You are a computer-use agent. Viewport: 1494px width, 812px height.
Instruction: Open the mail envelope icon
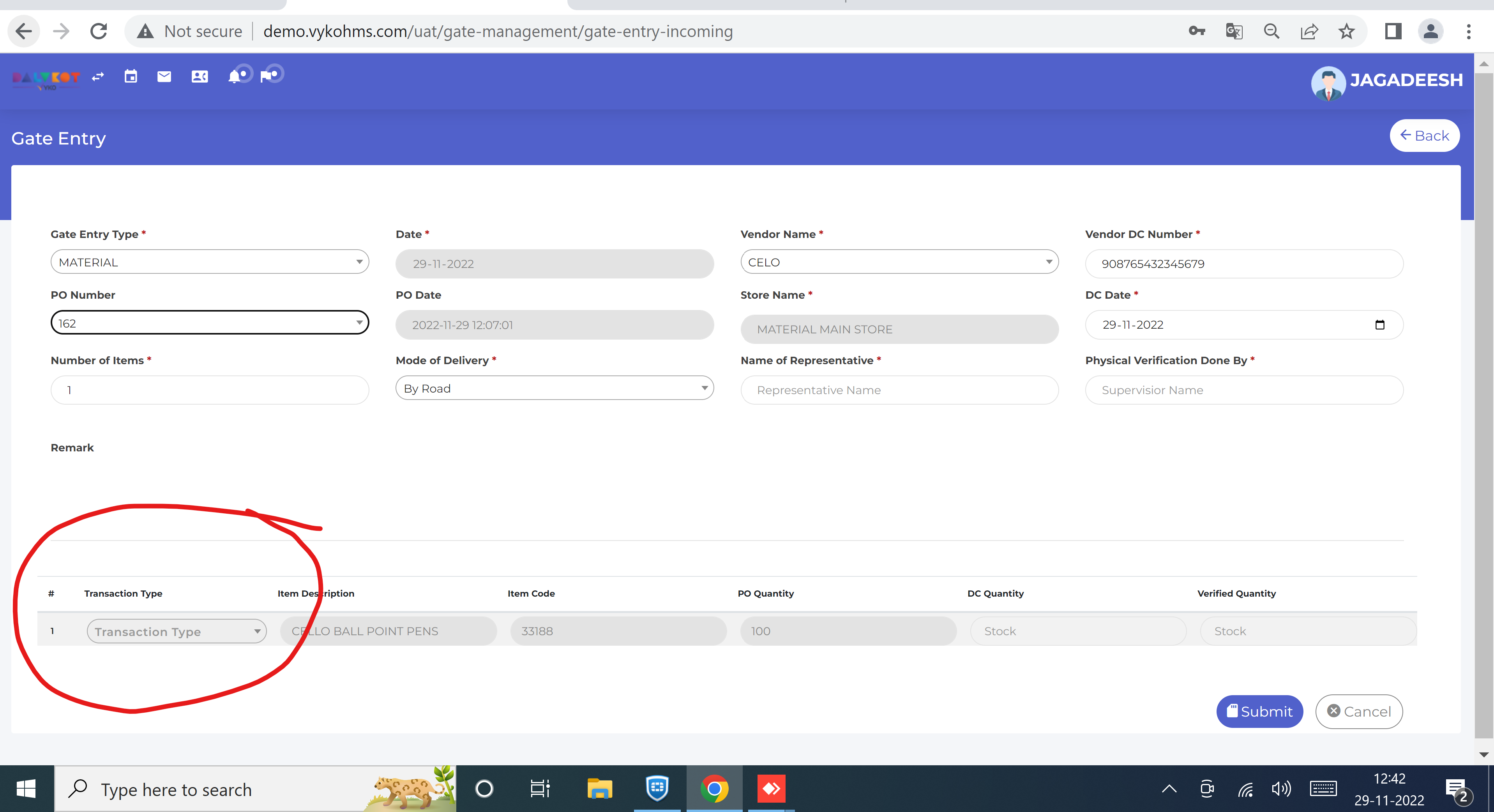tap(164, 76)
